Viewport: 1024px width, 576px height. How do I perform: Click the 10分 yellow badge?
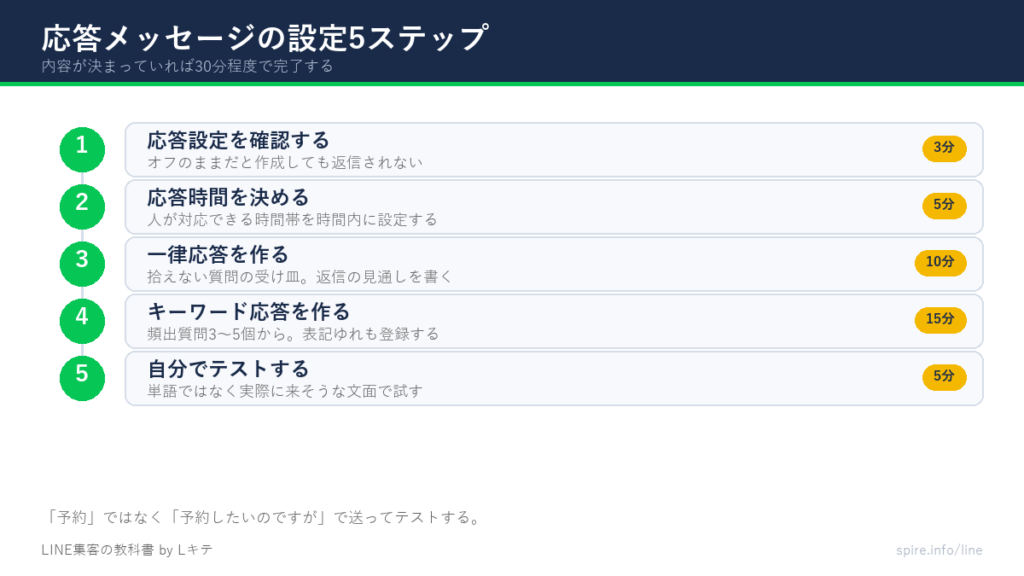940,263
